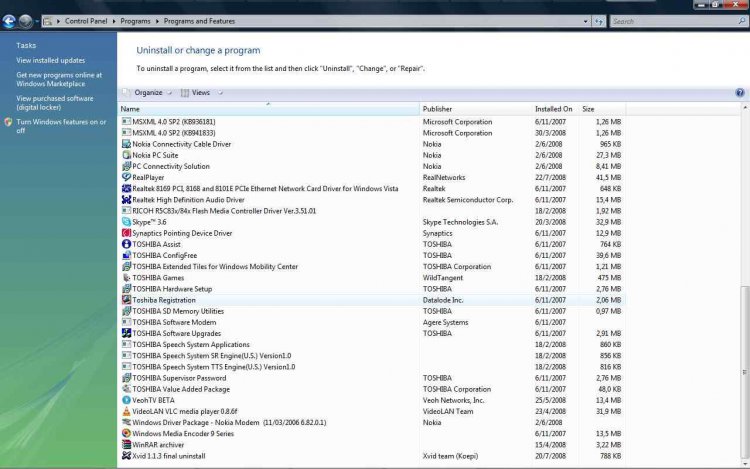This screenshot has height=469, width=750.
Task: Click the Windows Media Encoder 9 icon
Action: tap(126, 434)
